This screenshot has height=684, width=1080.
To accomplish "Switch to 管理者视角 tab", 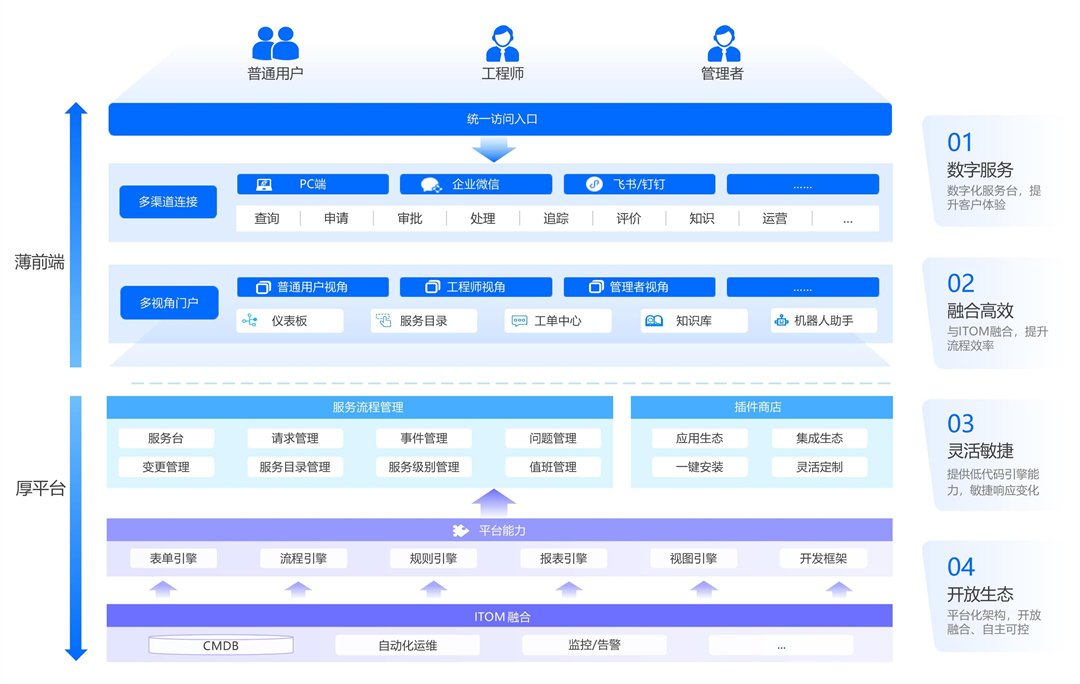I will (x=639, y=287).
